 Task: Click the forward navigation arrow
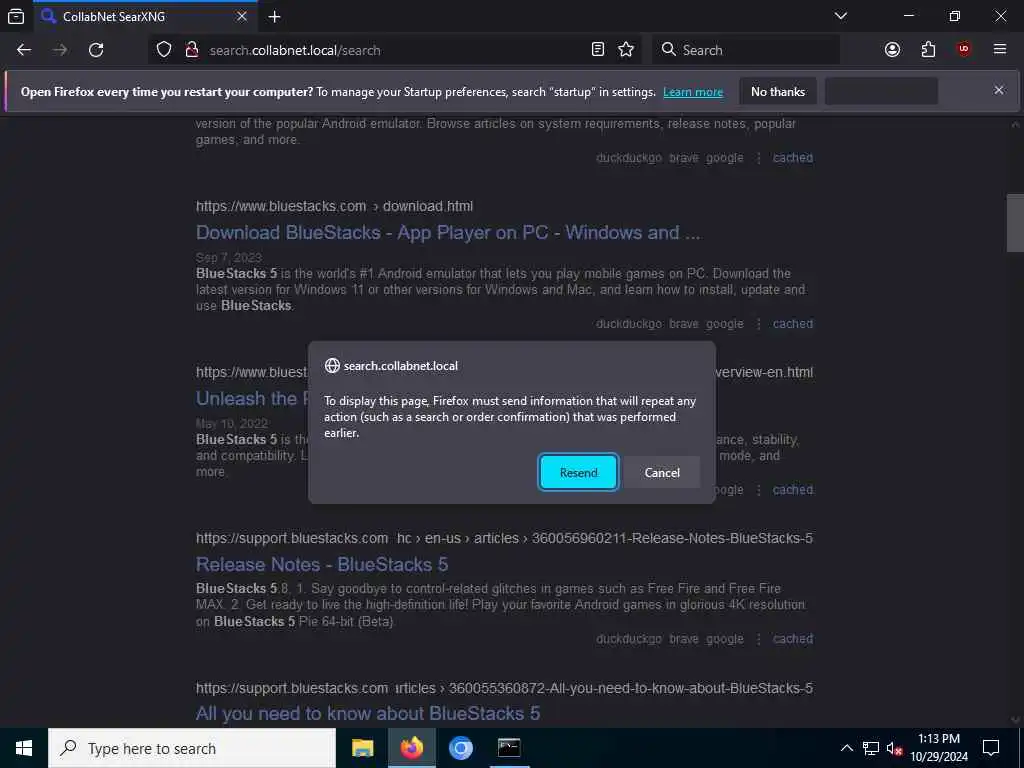point(60,50)
